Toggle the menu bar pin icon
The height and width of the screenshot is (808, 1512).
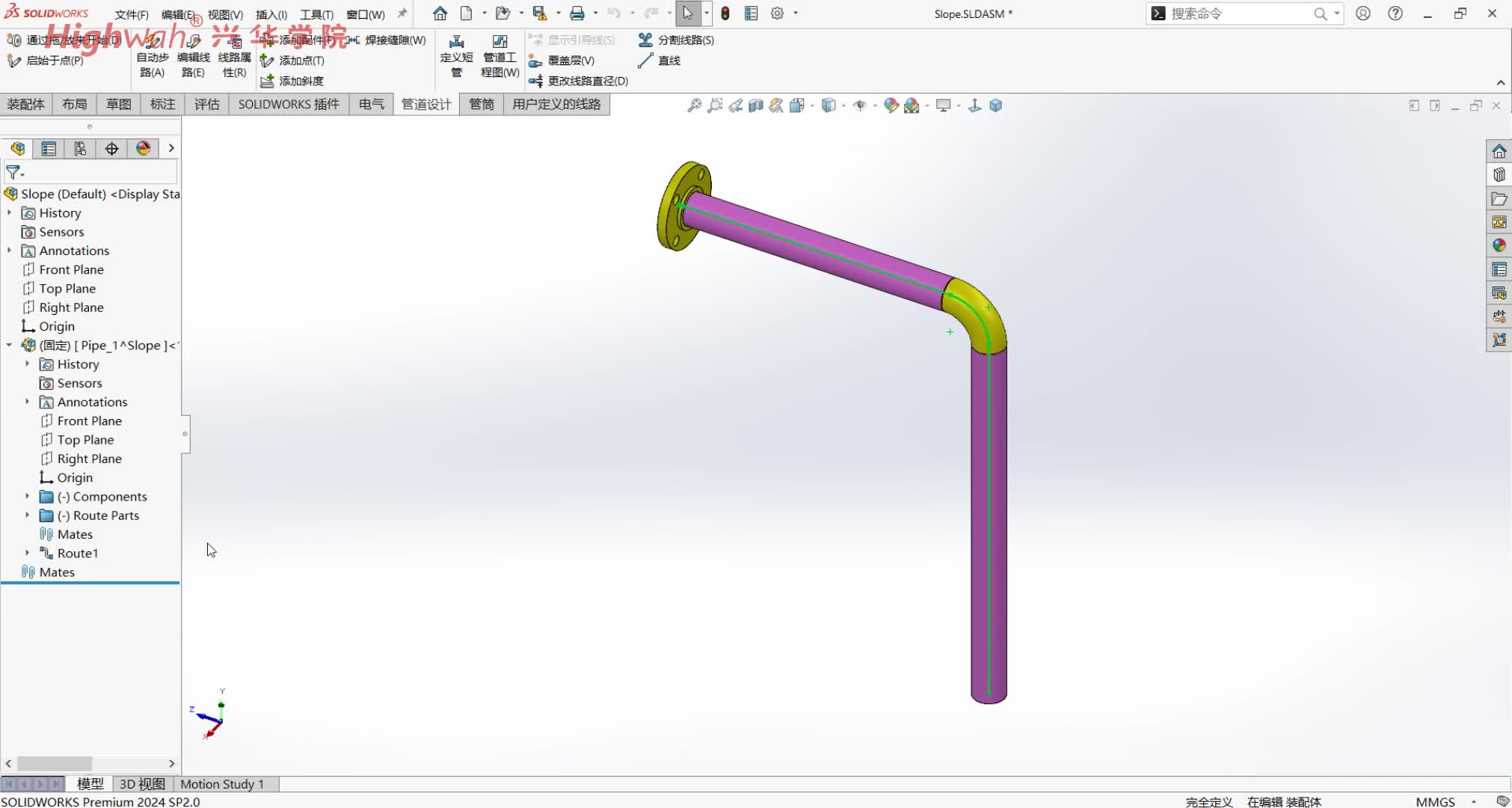402,13
